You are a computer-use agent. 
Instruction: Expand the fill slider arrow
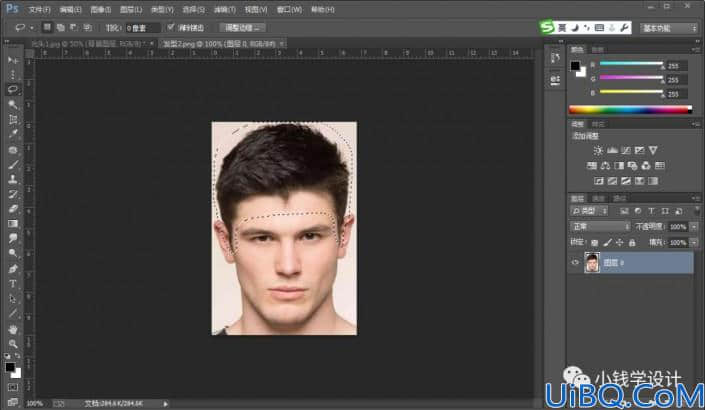tap(694, 243)
